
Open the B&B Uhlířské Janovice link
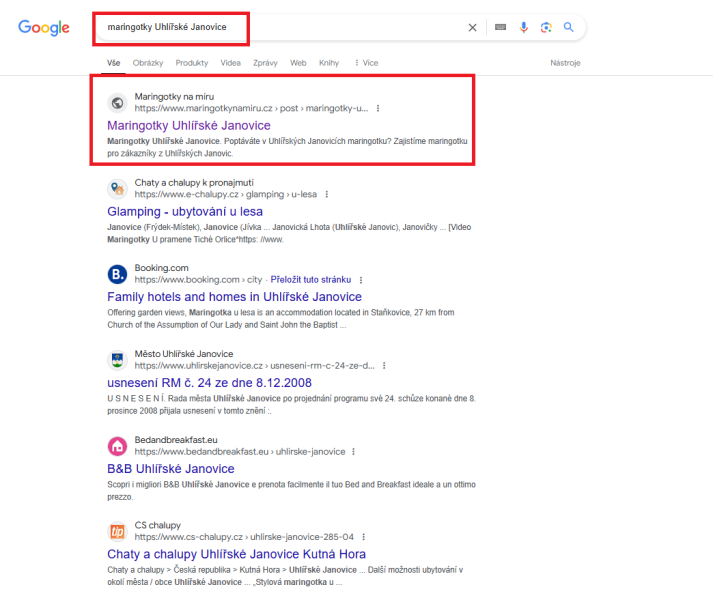click(171, 469)
